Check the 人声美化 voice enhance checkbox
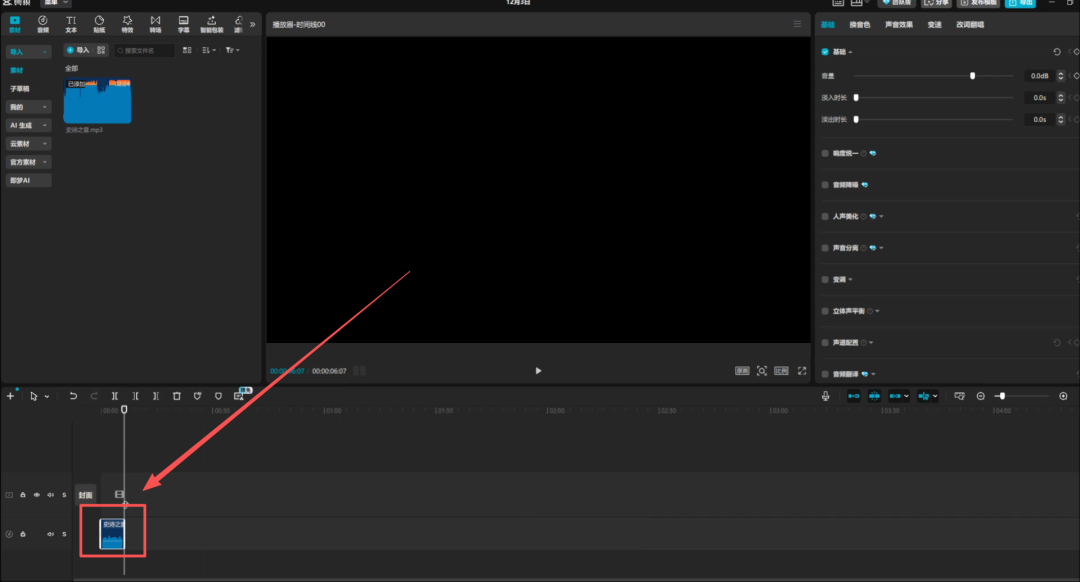This screenshot has height=582, width=1080. tap(825, 216)
